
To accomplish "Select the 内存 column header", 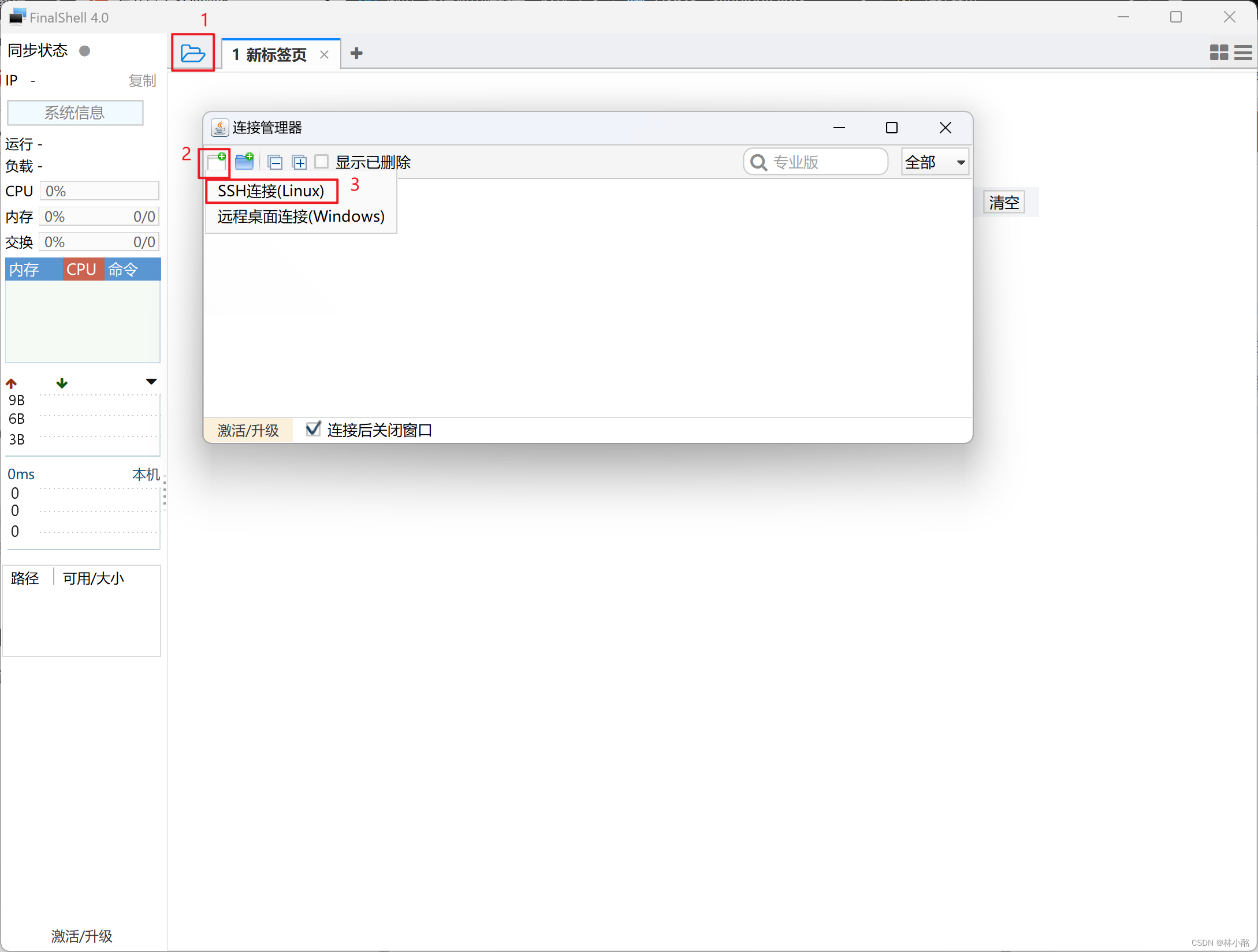I will point(34,270).
